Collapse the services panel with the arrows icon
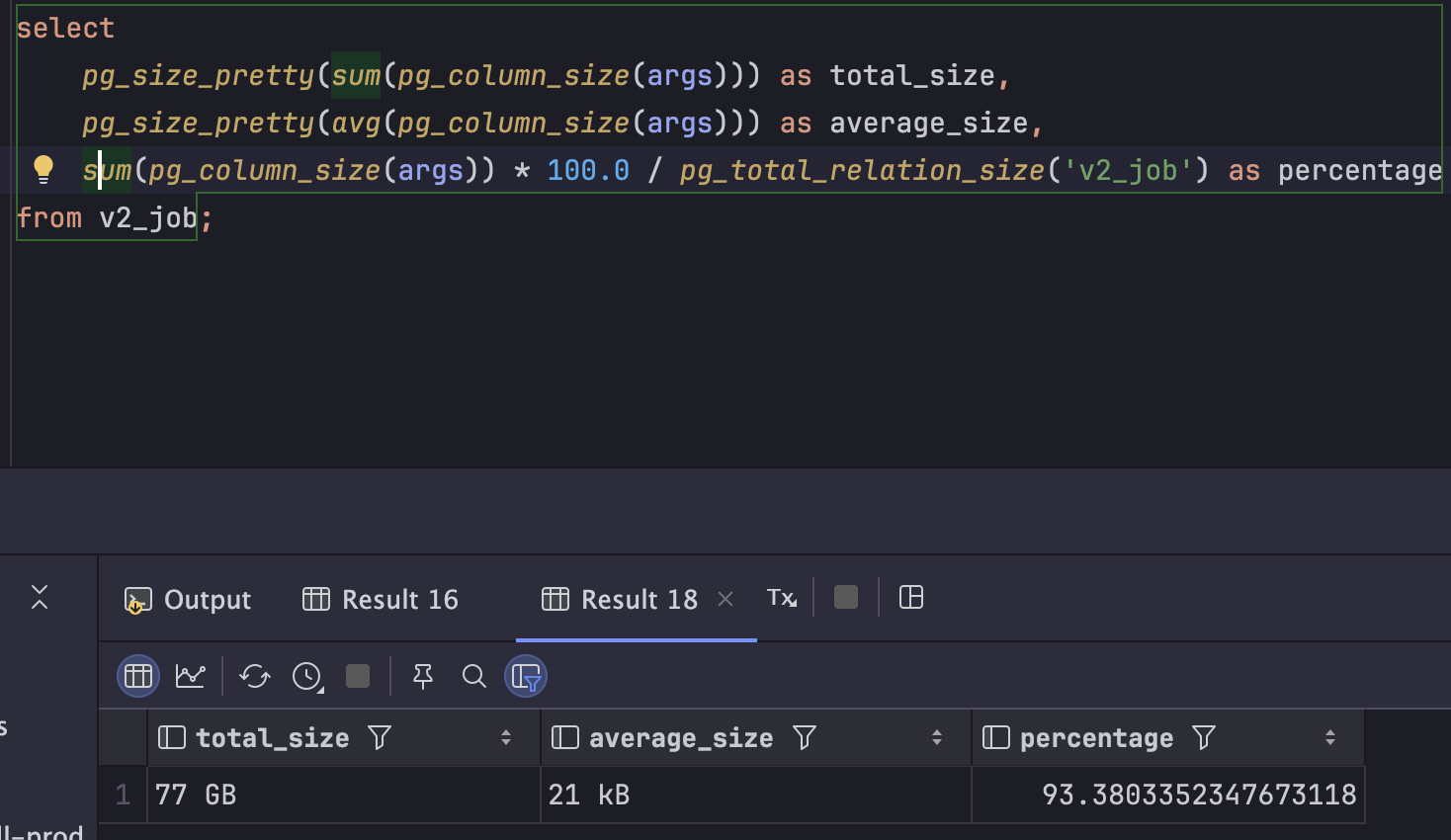This screenshot has height=840, width=1451. click(40, 597)
